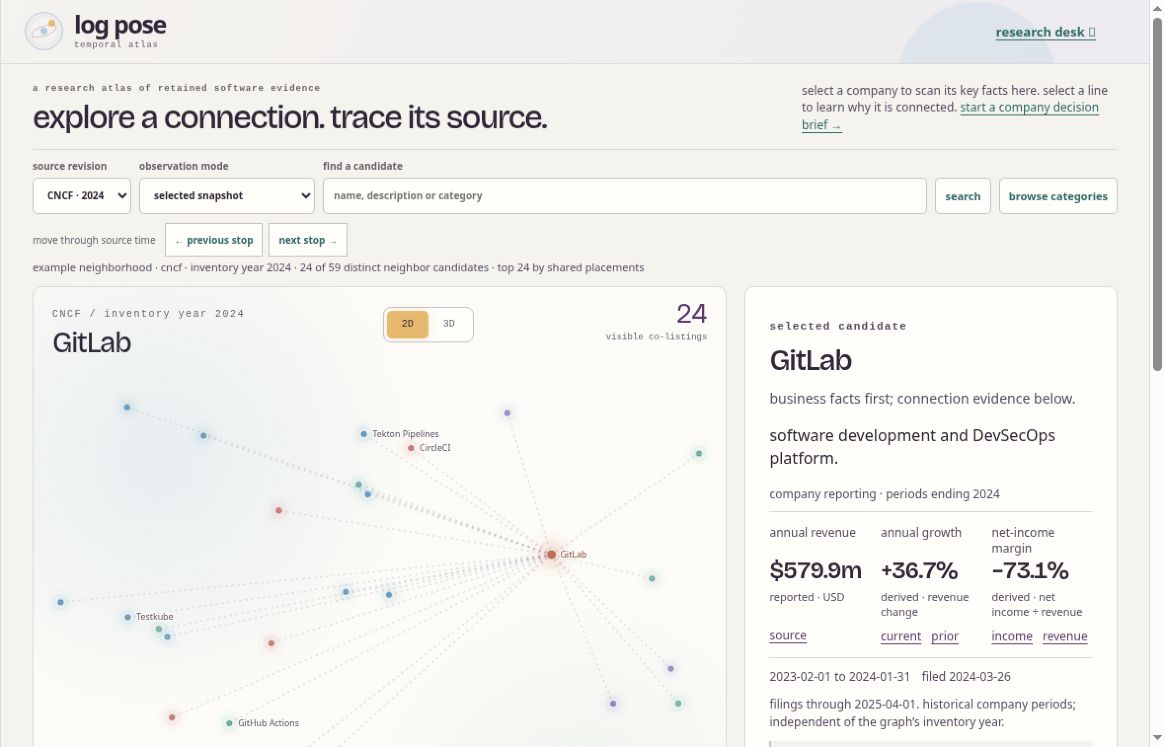
Task: Select the CircleCI node
Action: coord(411,448)
